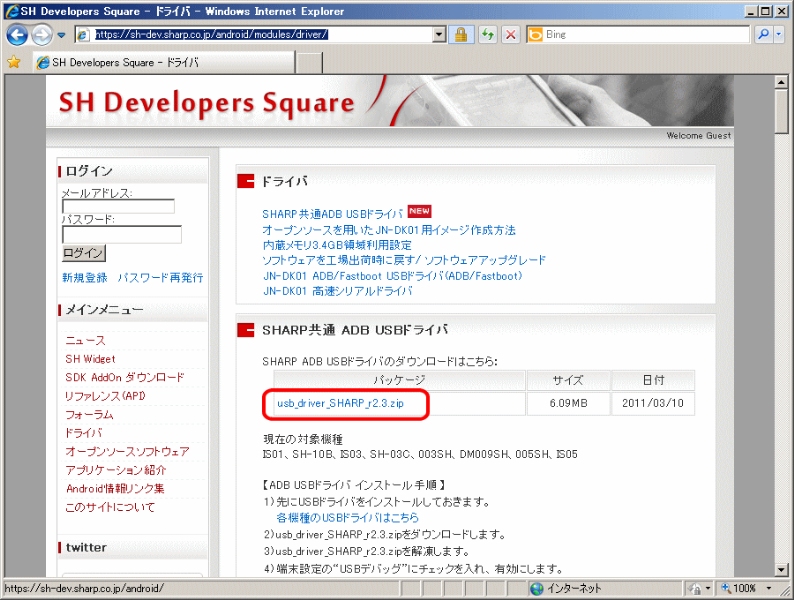Click the green Refresh arrows button

pyautogui.click(x=488, y=34)
